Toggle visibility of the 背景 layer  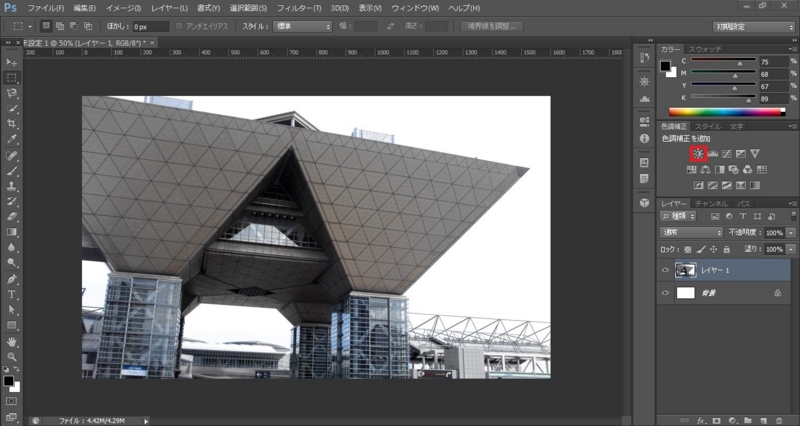(x=666, y=293)
